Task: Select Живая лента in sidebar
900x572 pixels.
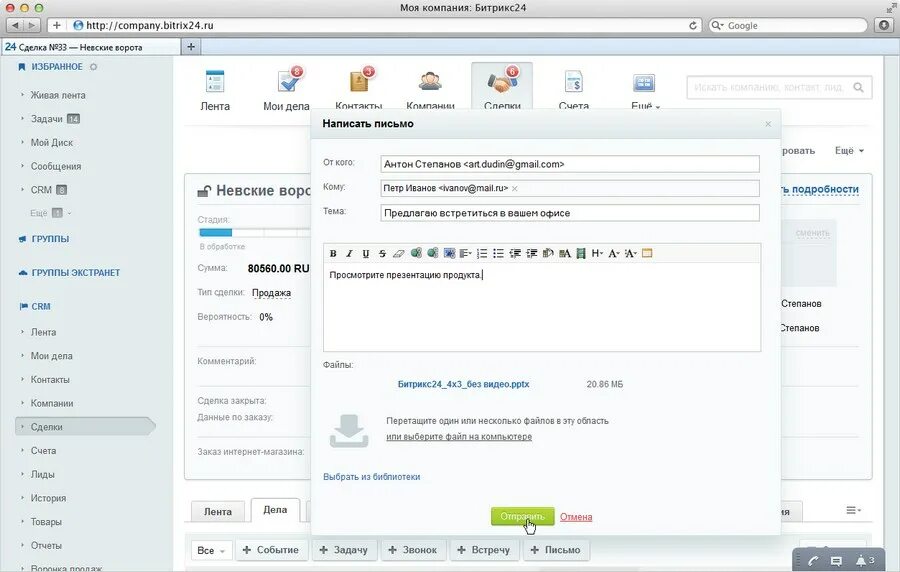Action: pyautogui.click(x=58, y=95)
